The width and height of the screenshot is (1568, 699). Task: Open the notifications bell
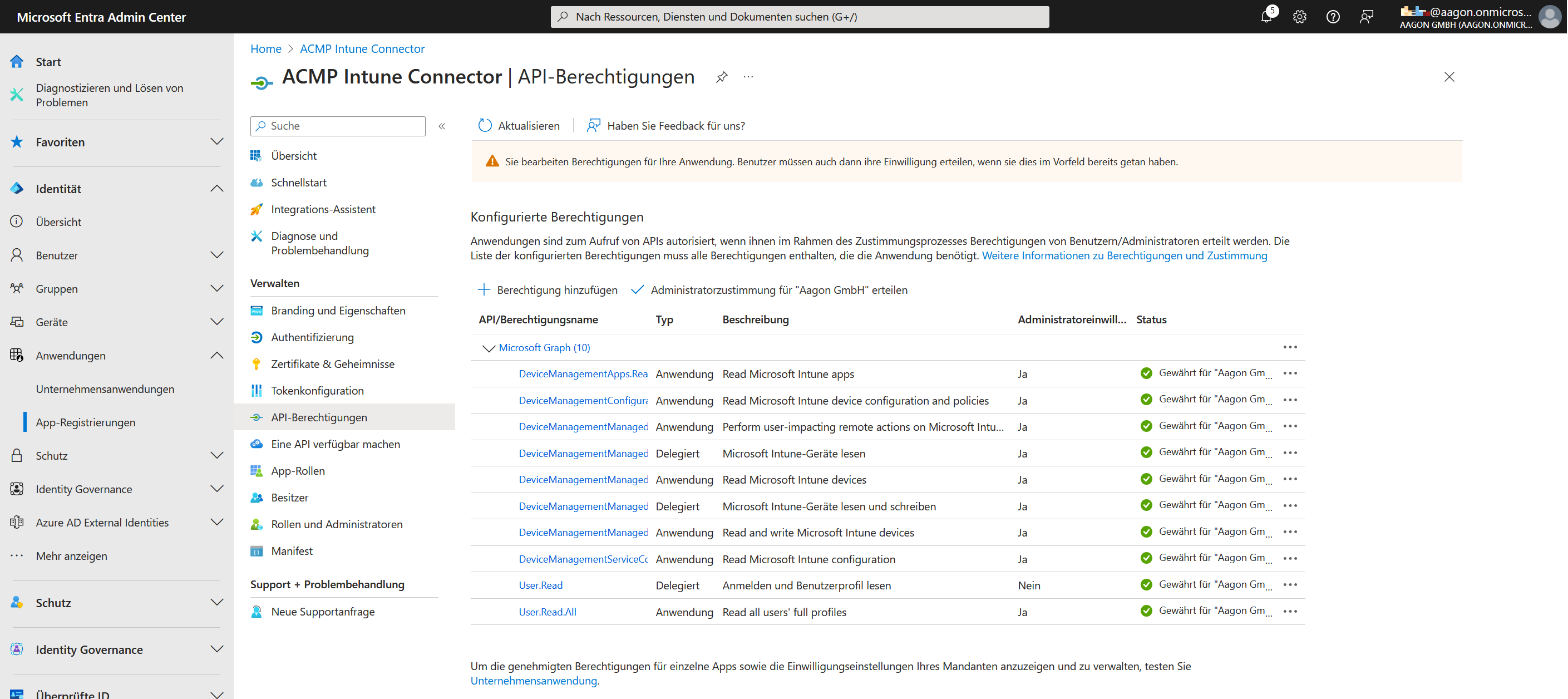[x=1268, y=17]
